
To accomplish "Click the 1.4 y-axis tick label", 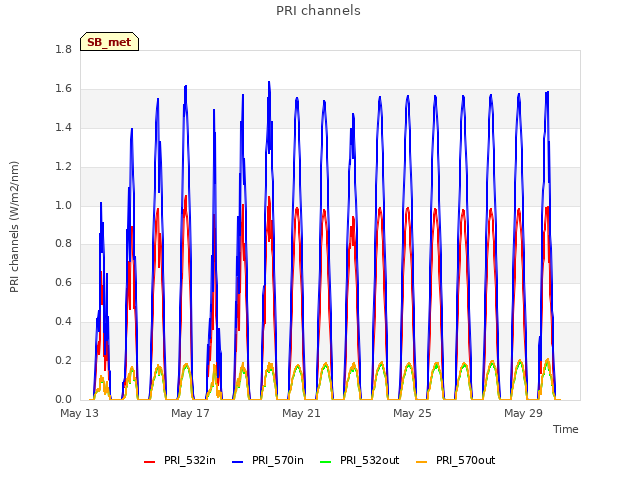I will (64, 127).
